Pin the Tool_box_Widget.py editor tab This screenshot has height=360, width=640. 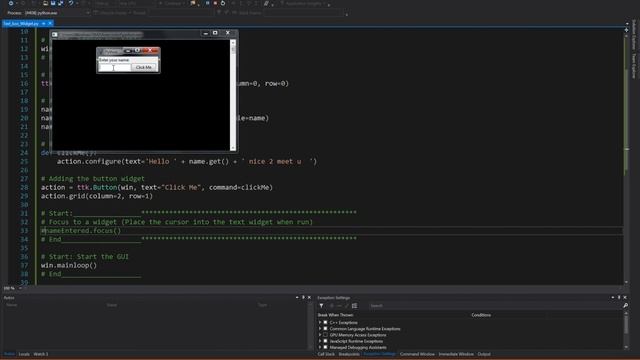[44, 24]
